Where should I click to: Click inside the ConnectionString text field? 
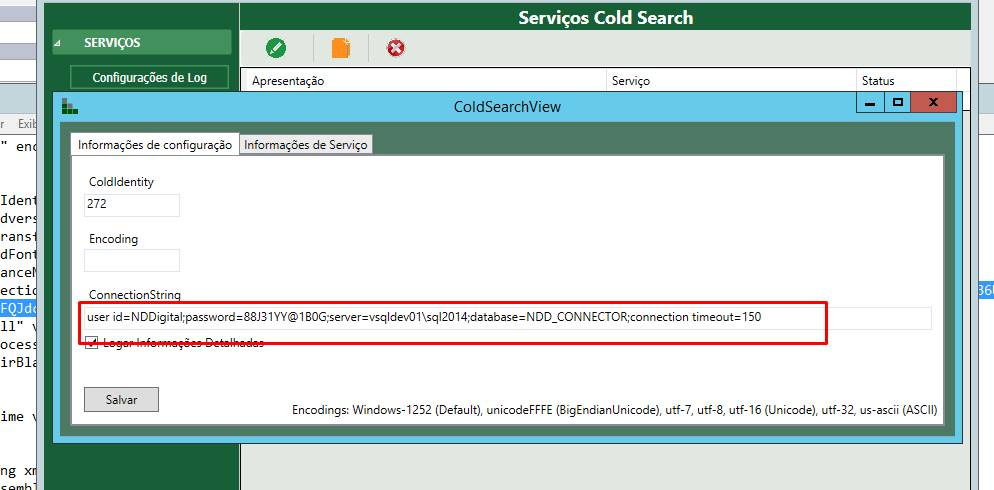pos(508,318)
